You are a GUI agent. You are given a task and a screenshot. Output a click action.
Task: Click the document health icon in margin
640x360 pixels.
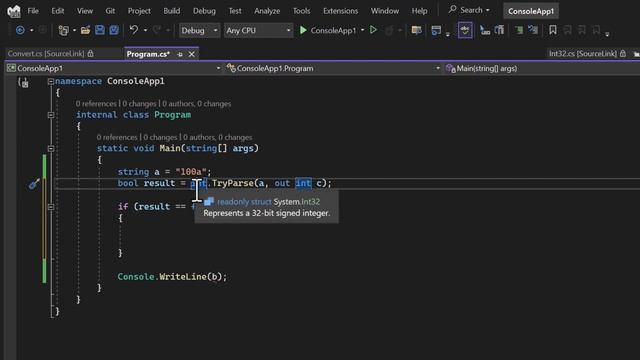pyautogui.click(x=24, y=82)
